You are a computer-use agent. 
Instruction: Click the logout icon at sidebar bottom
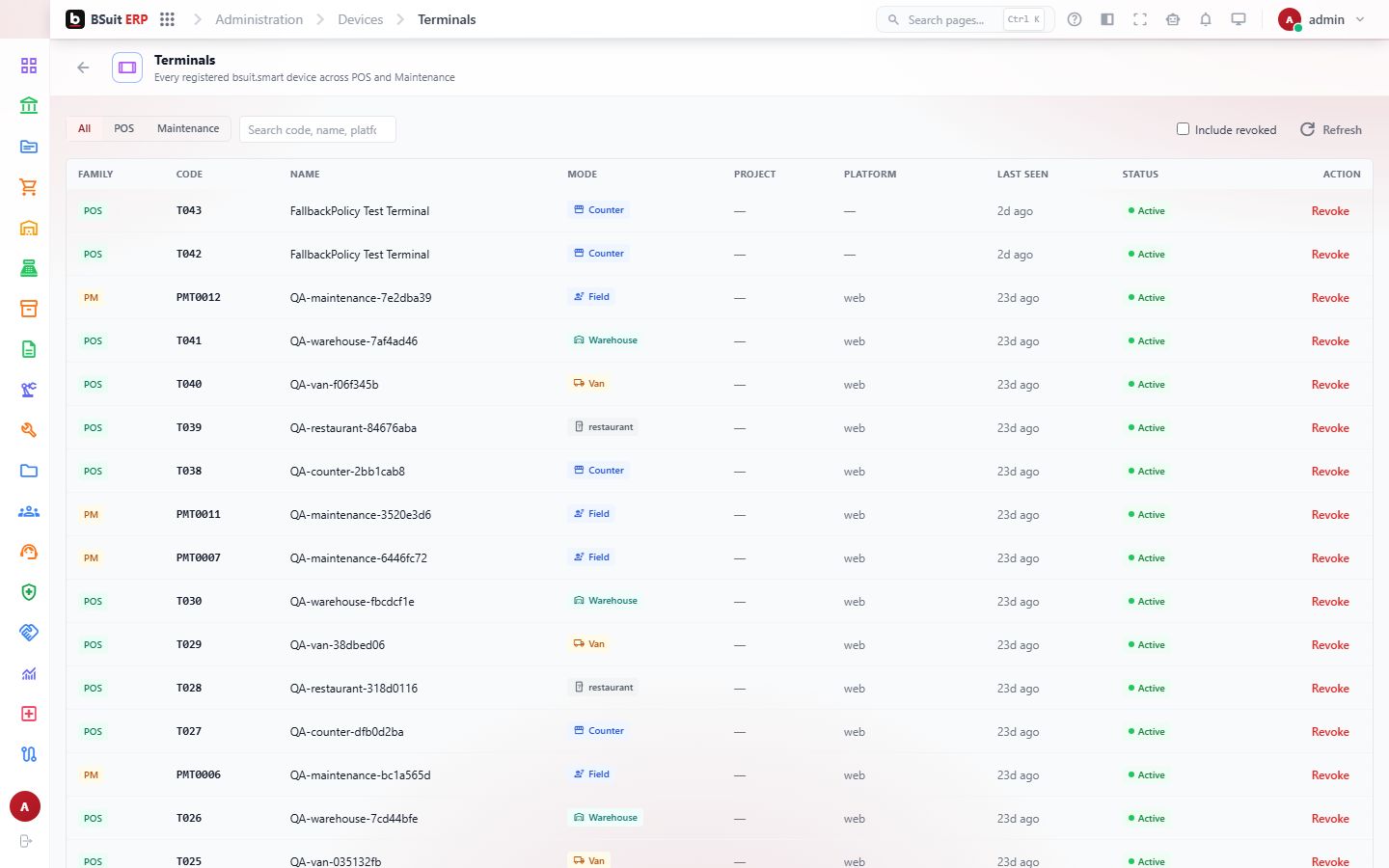26,841
